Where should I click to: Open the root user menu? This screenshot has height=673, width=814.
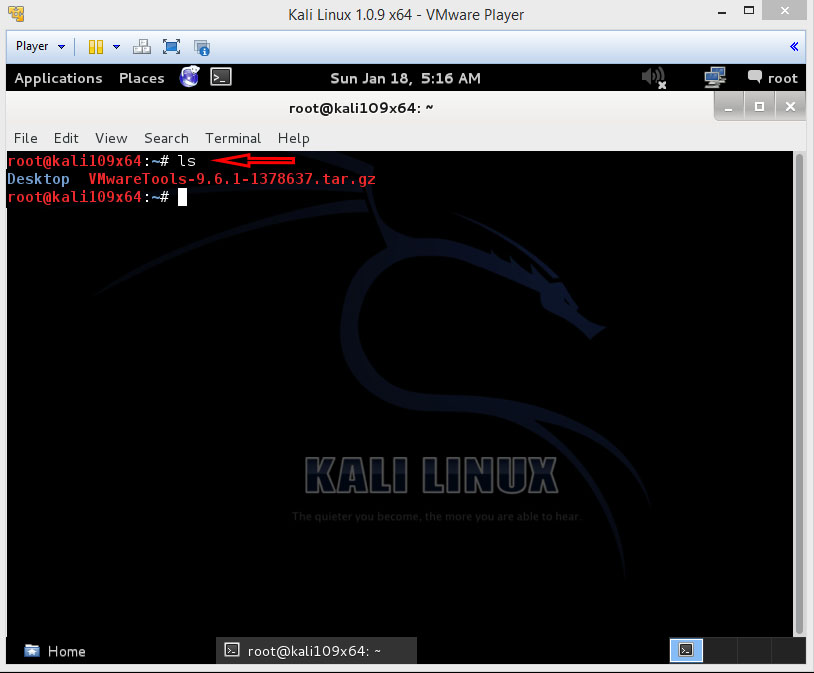(772, 78)
